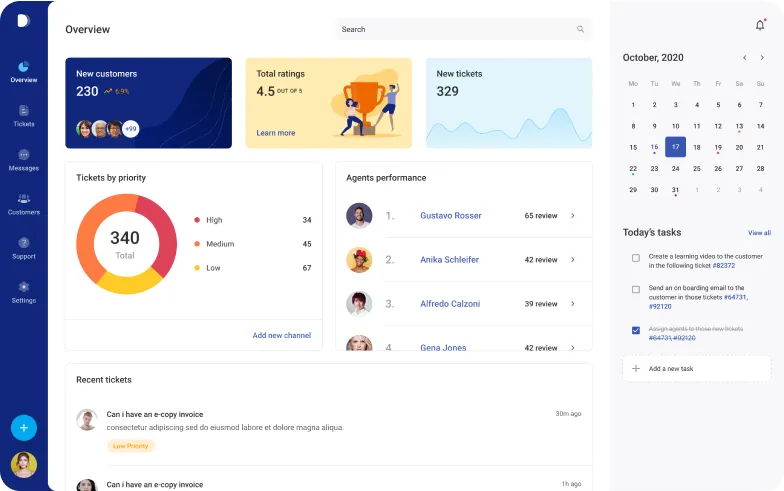Select October 17 in calendar
Viewport: 784px width, 491px height.
pyautogui.click(x=675, y=147)
